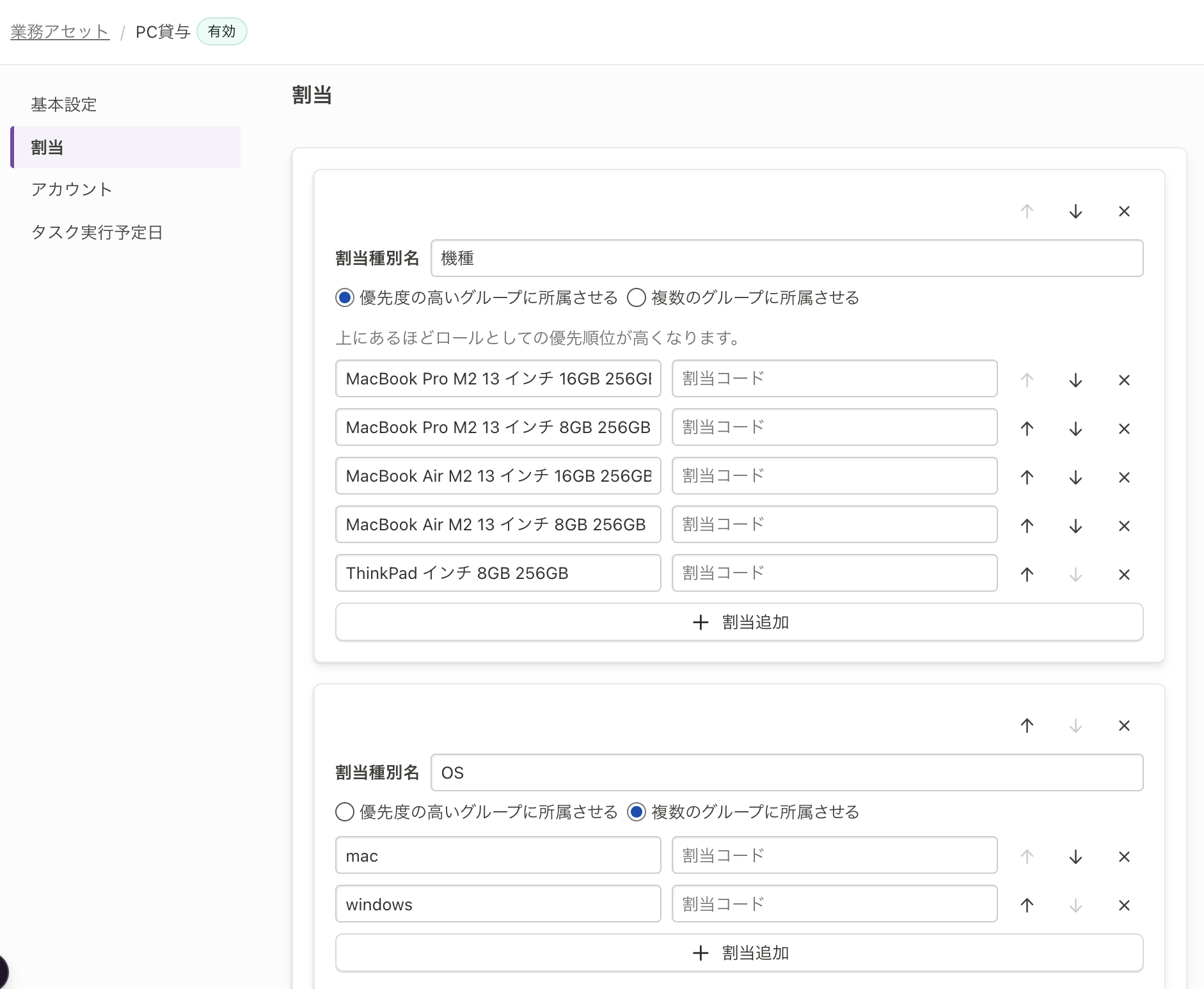The width and height of the screenshot is (1204, 989).
Task: Remove the ThinkPad allocation row
Action: click(x=1124, y=574)
